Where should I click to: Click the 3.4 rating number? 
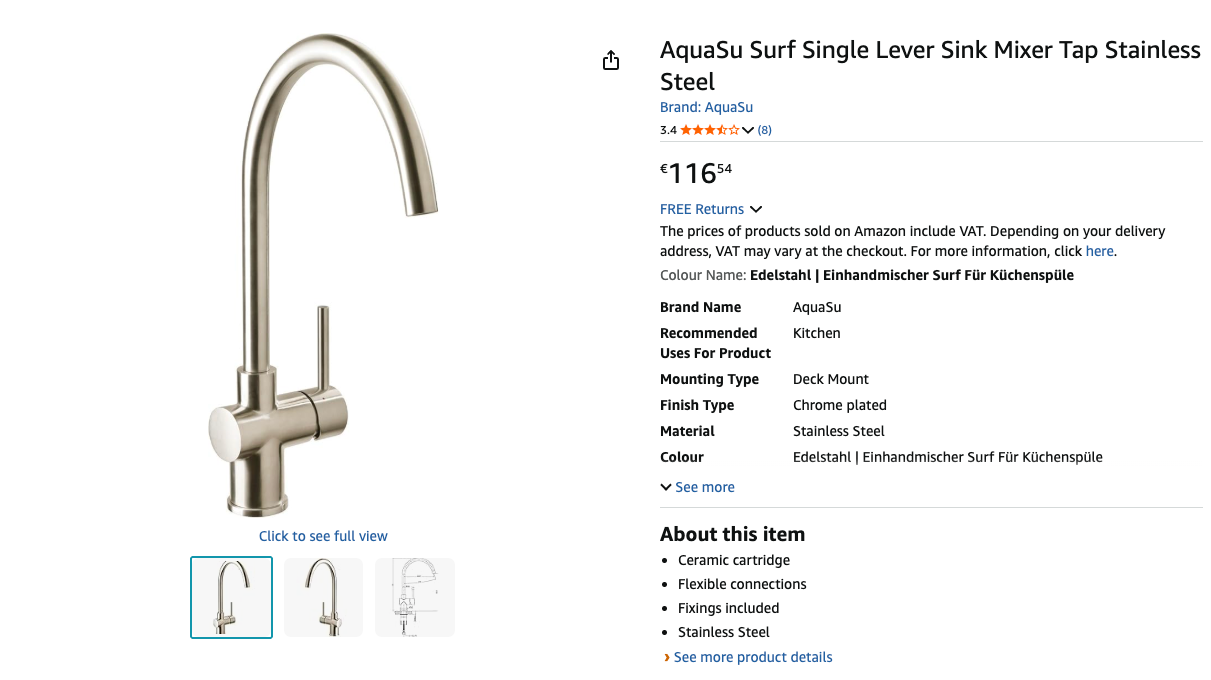click(x=668, y=130)
